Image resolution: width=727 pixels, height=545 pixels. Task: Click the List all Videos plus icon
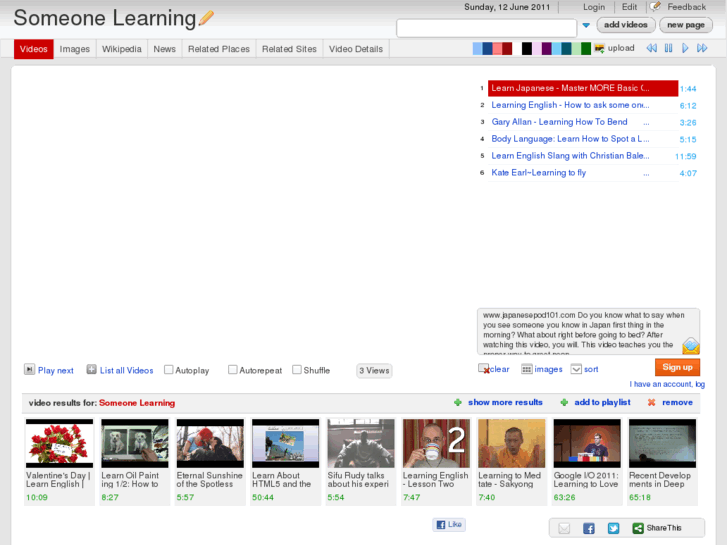coord(91,369)
